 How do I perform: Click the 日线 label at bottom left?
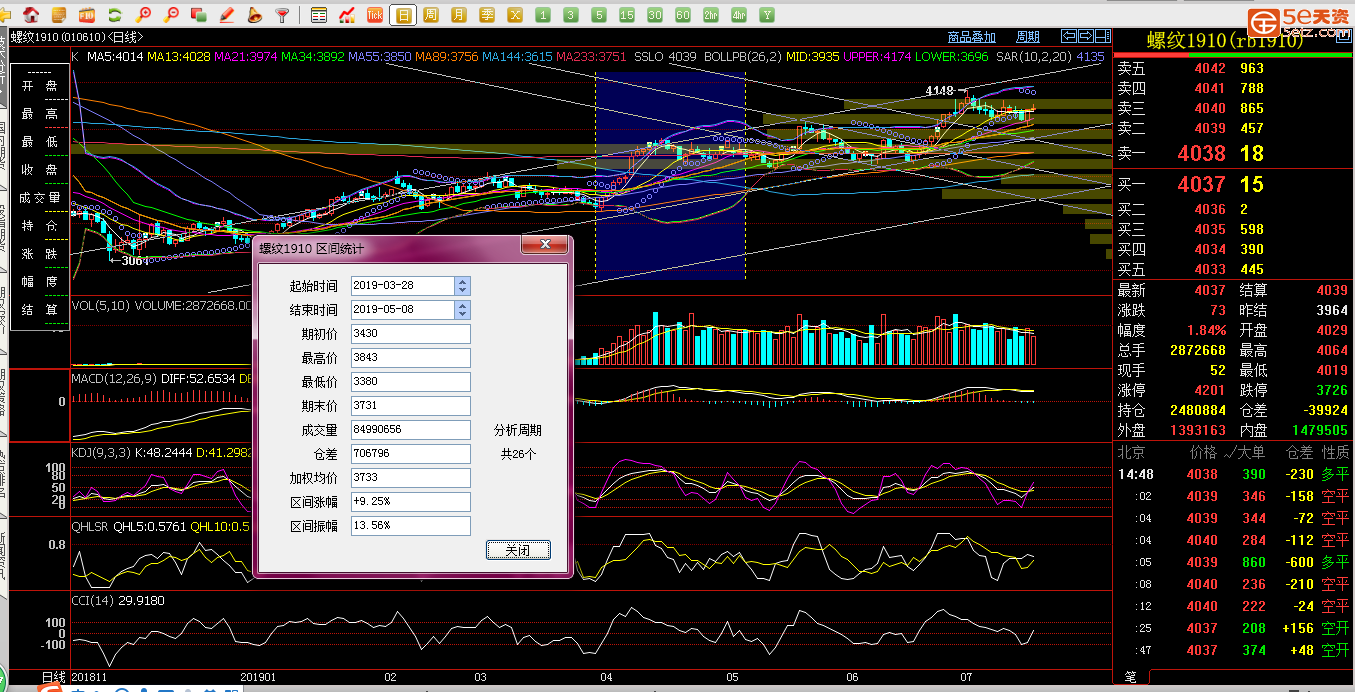[x=53, y=677]
